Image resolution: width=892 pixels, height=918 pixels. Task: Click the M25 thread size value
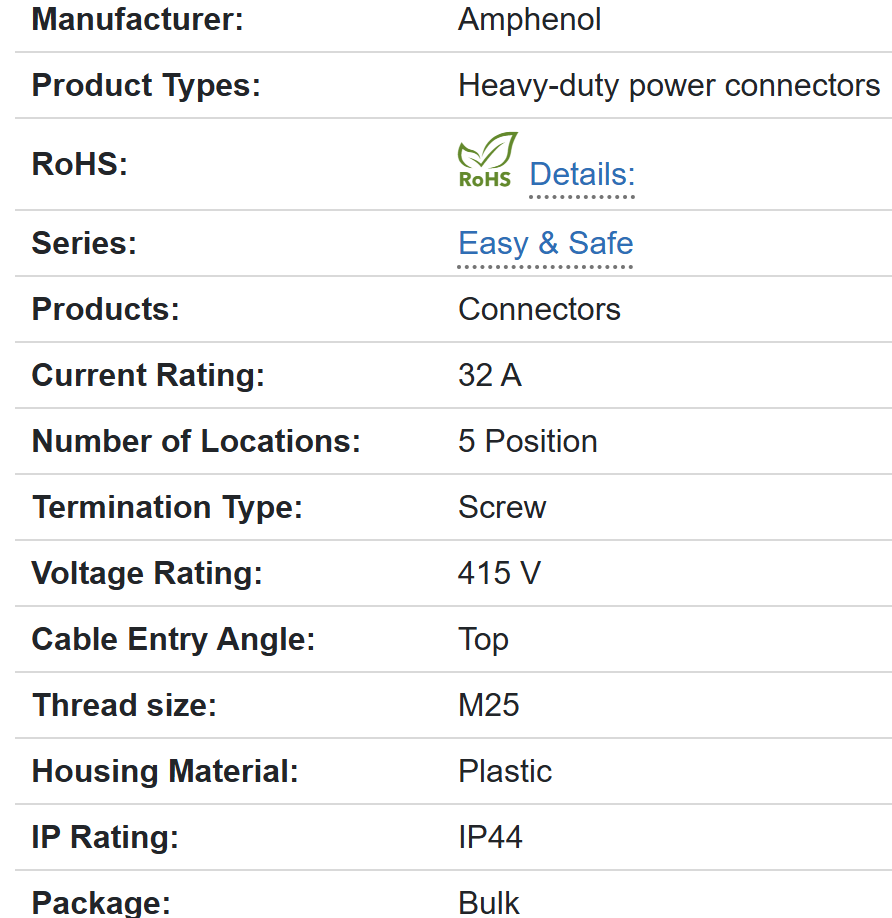(x=488, y=705)
